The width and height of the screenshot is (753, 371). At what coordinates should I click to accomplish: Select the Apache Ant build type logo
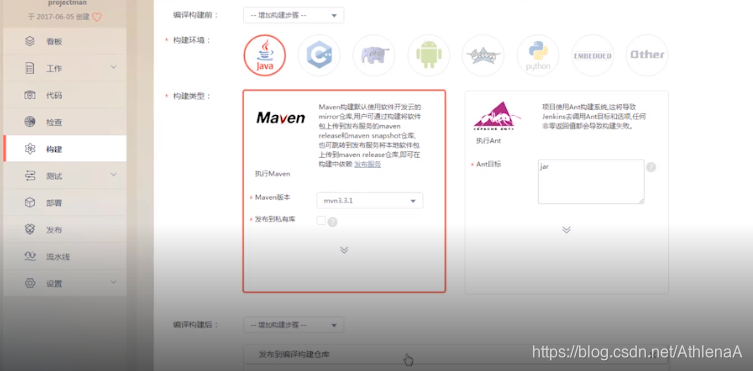pyautogui.click(x=497, y=116)
